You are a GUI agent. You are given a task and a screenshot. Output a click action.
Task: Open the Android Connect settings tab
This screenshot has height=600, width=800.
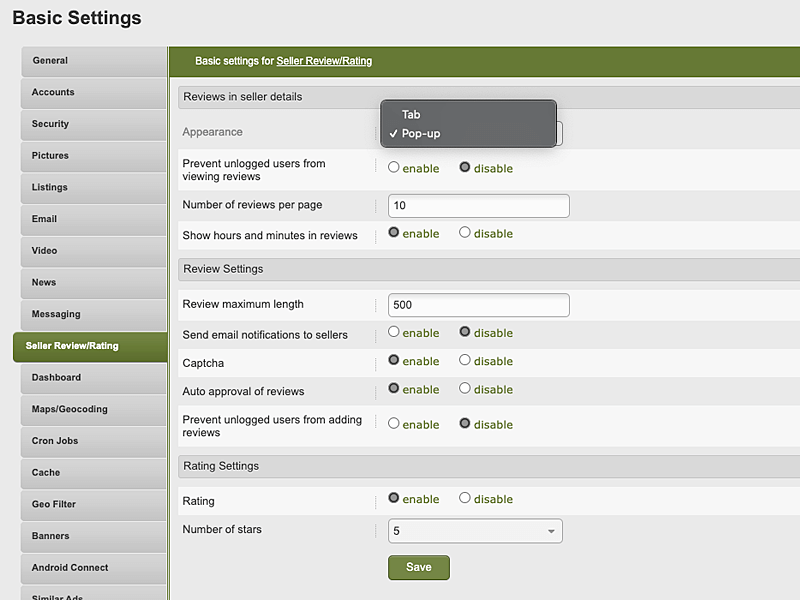(94, 568)
